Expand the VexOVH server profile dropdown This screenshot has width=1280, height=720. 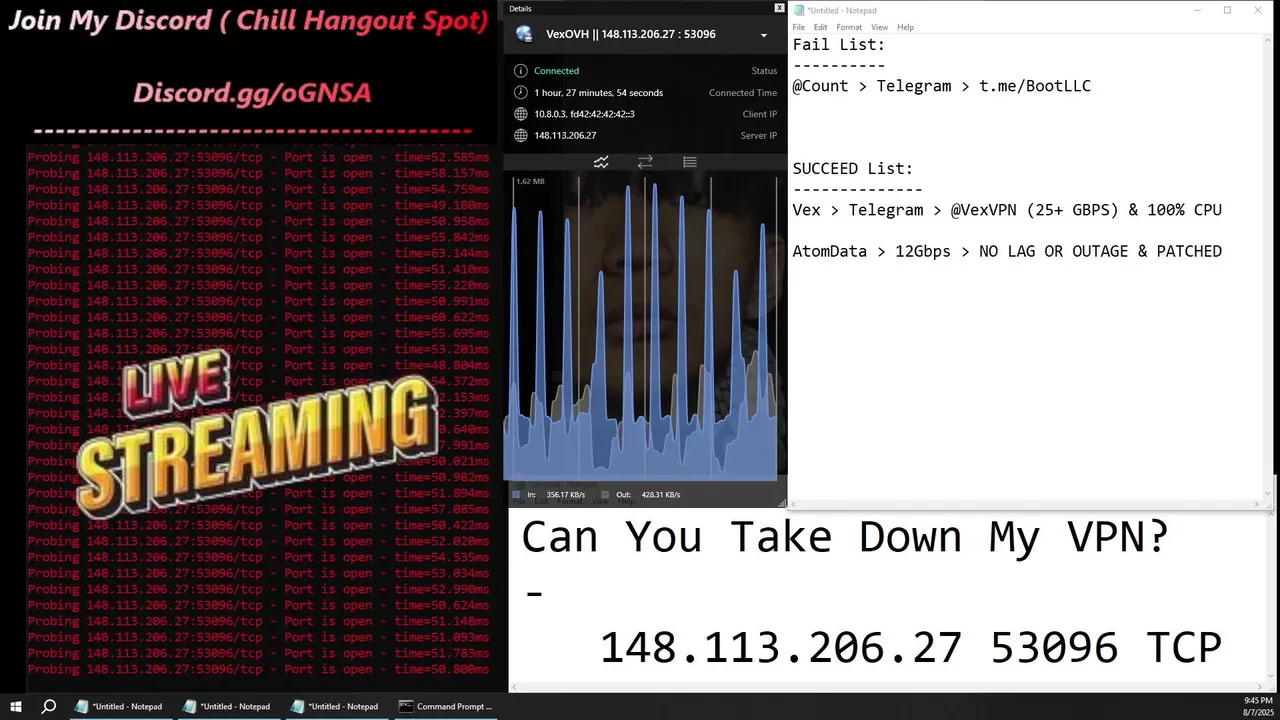(764, 35)
